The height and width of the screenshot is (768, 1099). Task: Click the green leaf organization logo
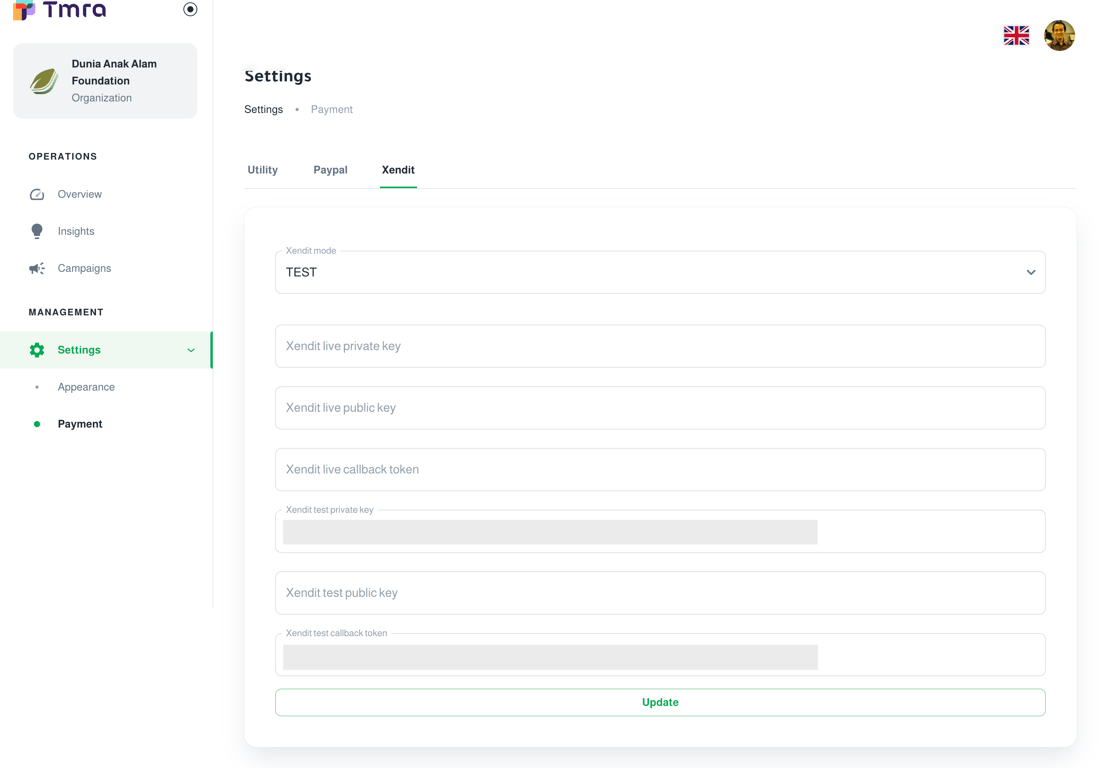pos(44,81)
